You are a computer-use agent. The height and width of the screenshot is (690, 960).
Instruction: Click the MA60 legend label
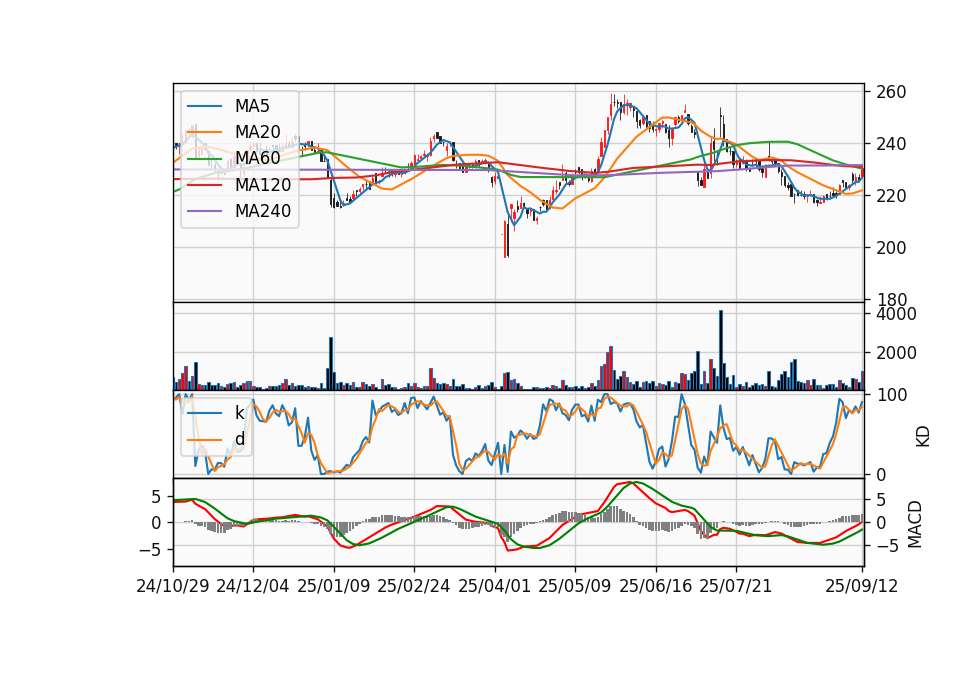[257, 158]
